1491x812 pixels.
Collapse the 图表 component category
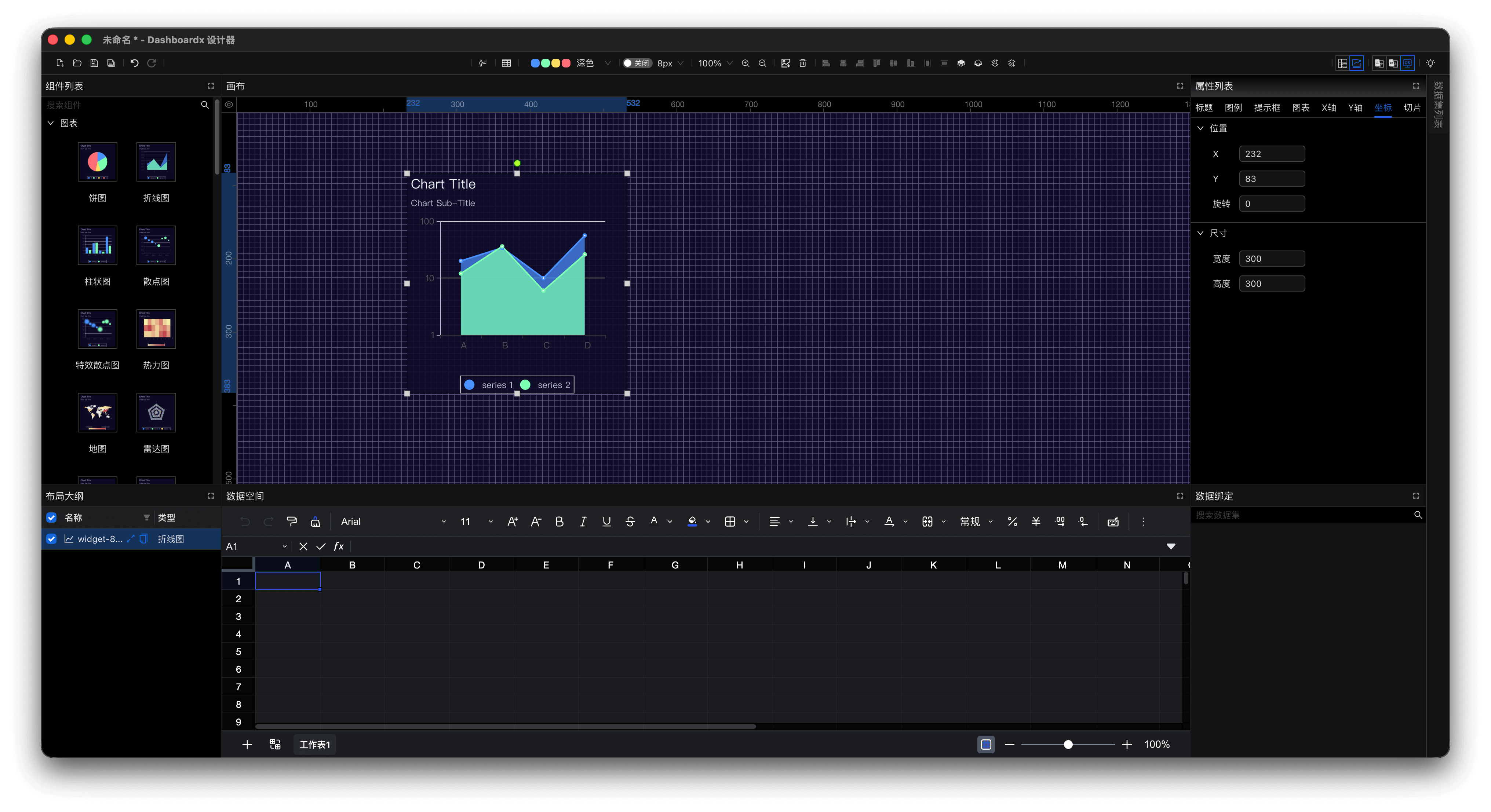(51, 123)
